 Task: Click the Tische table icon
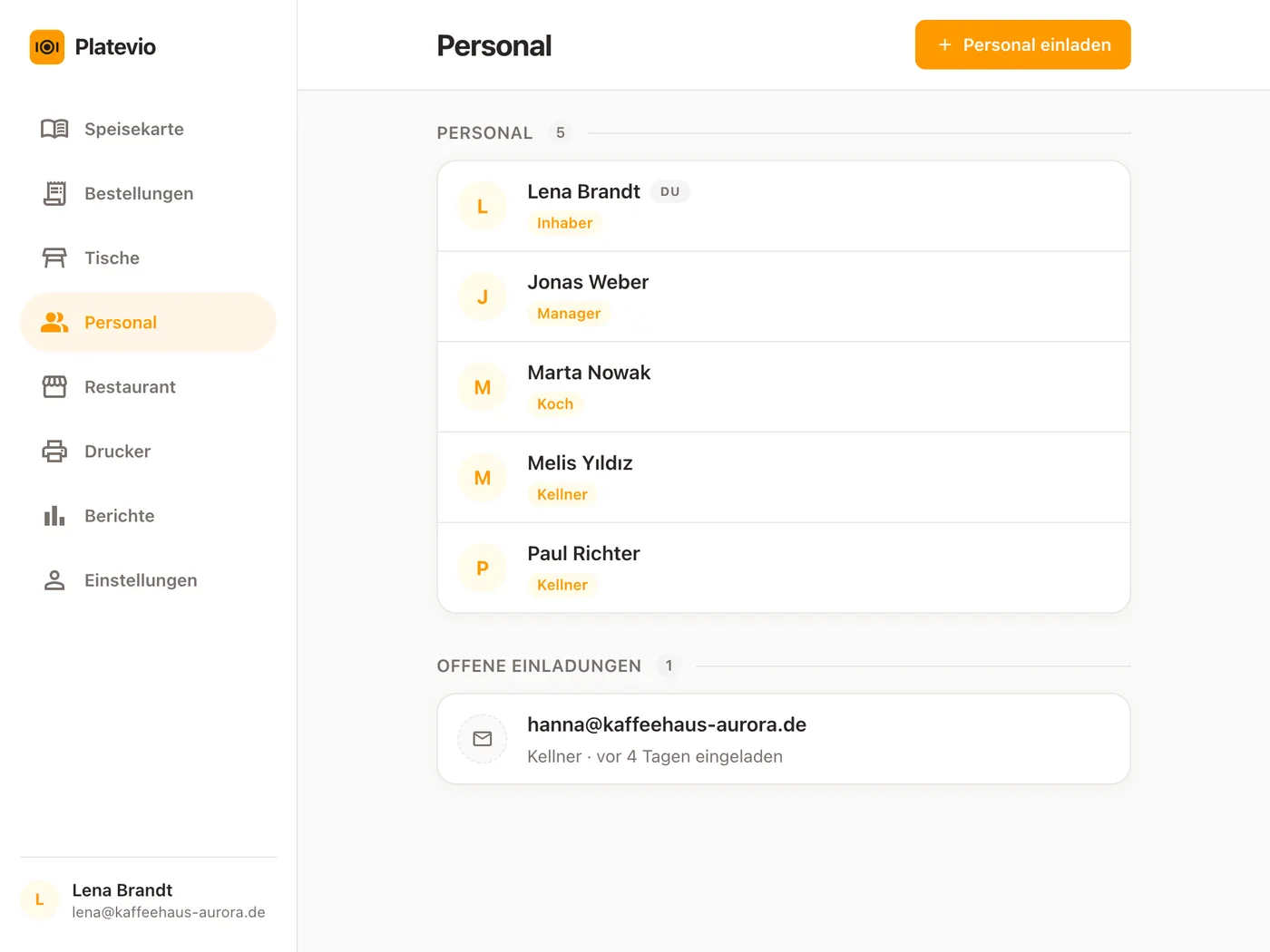[x=54, y=257]
